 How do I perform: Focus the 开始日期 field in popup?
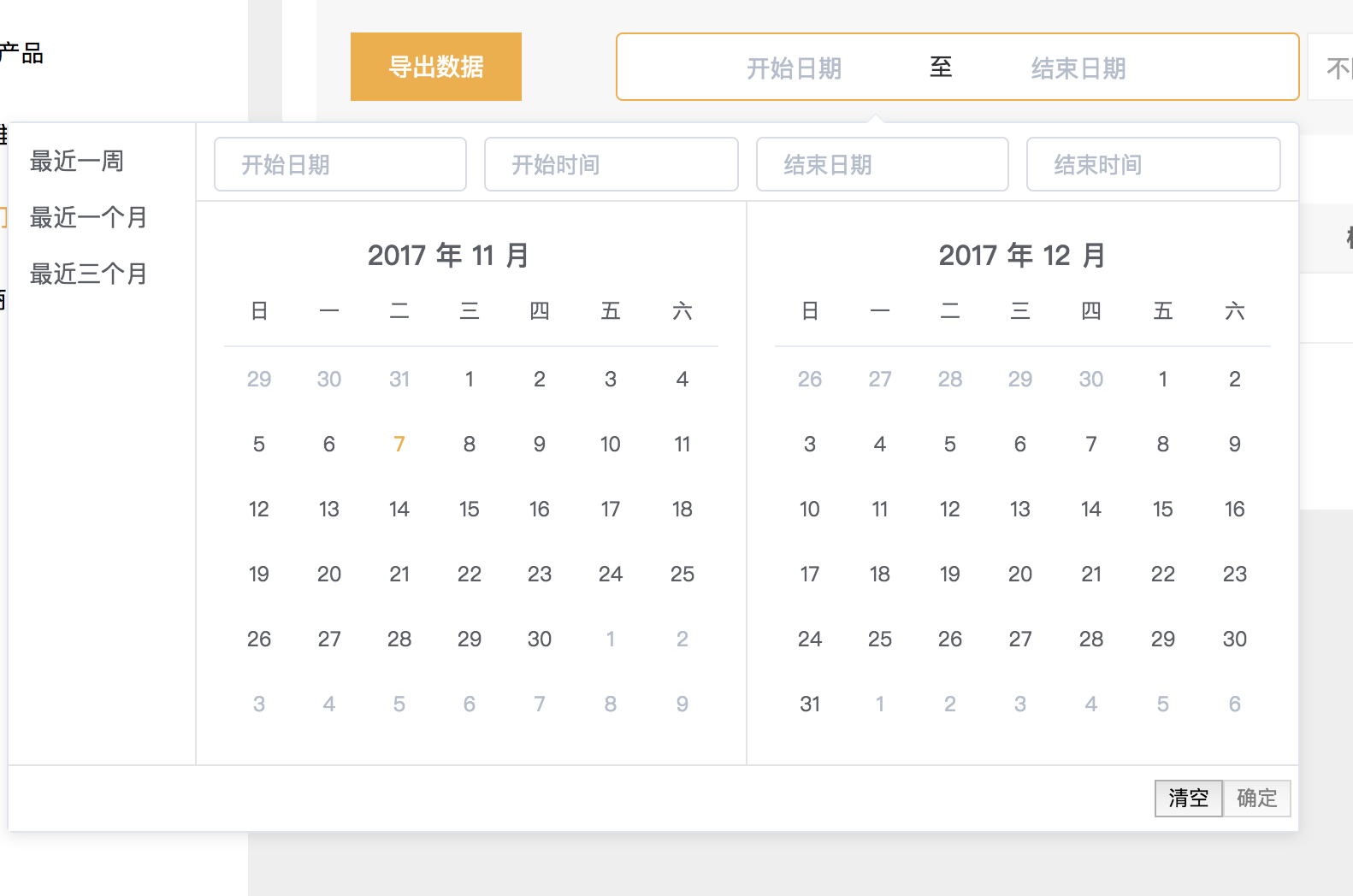[340, 164]
